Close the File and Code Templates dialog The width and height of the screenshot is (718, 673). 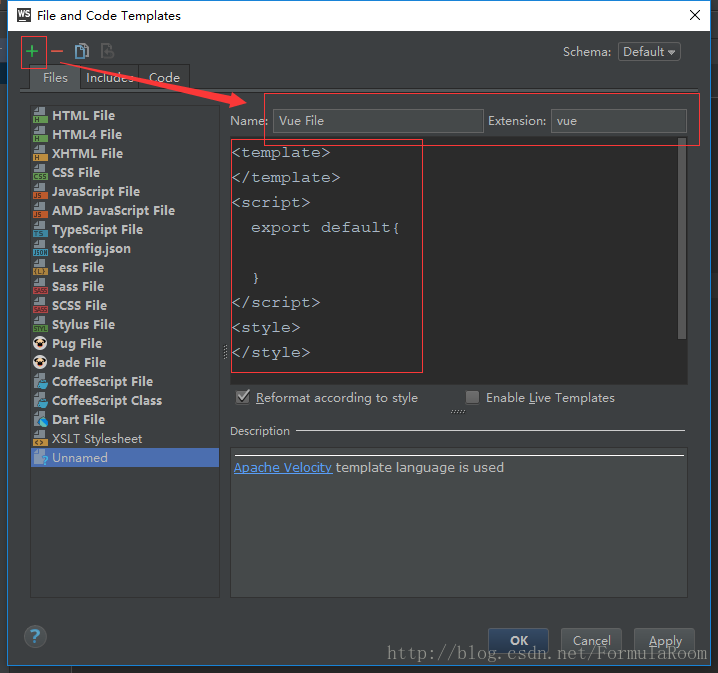point(695,15)
